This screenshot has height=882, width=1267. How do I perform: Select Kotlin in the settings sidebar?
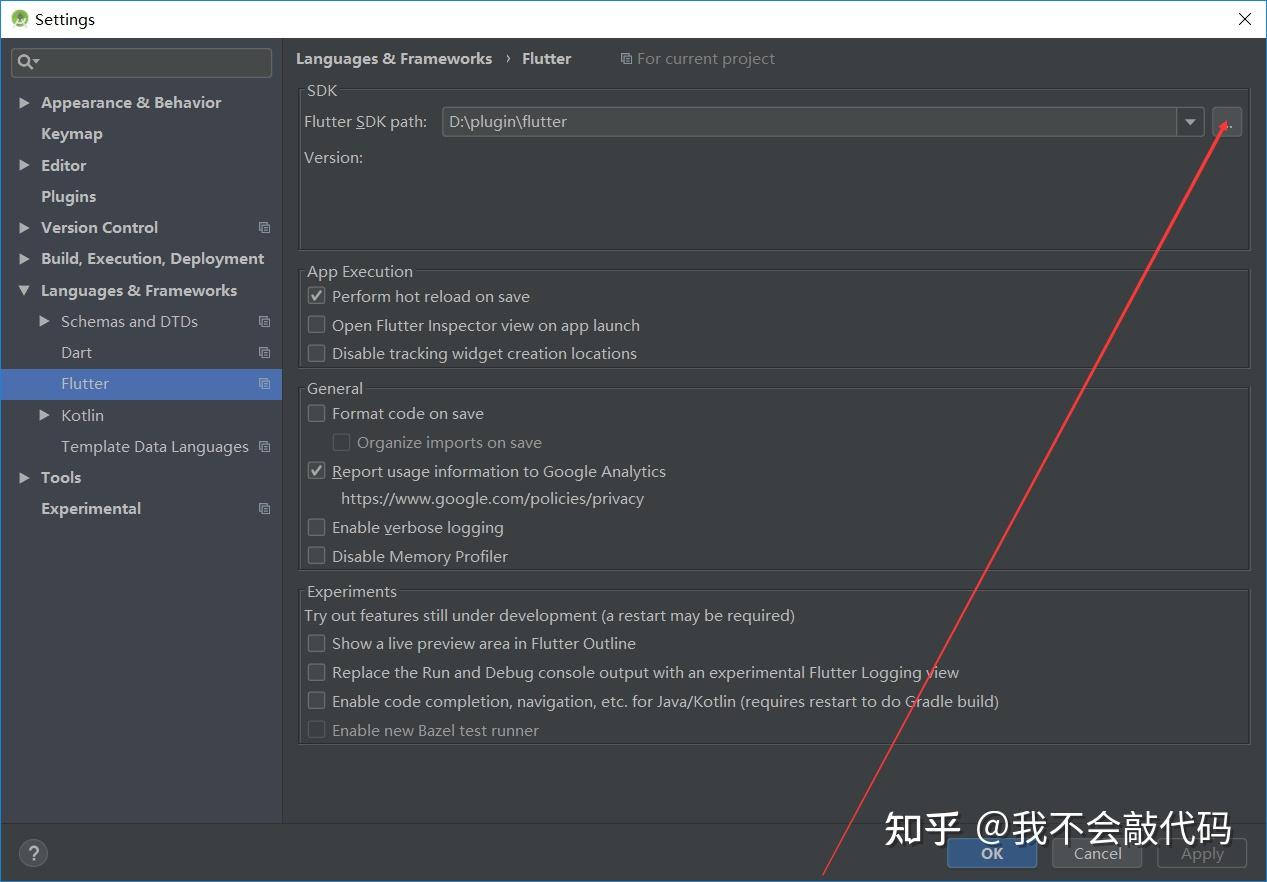82,415
